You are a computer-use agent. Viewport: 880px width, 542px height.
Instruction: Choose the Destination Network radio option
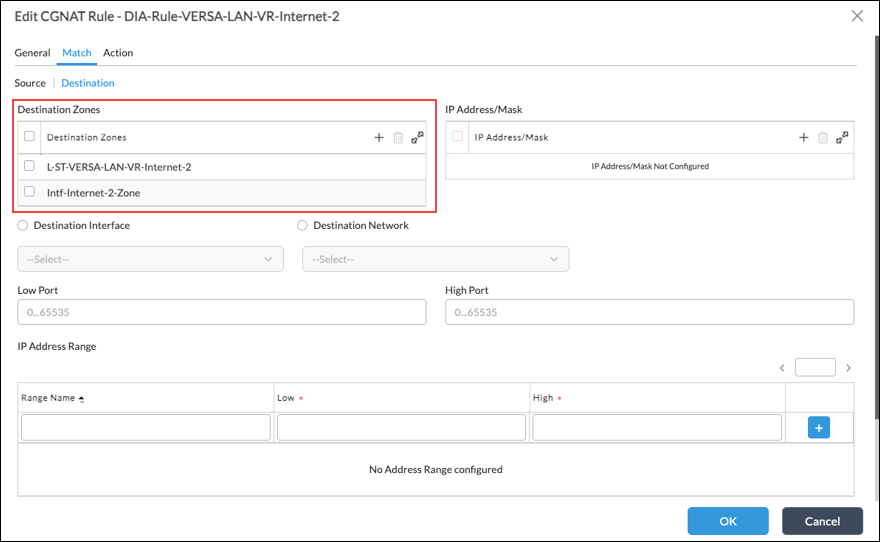pyautogui.click(x=302, y=226)
